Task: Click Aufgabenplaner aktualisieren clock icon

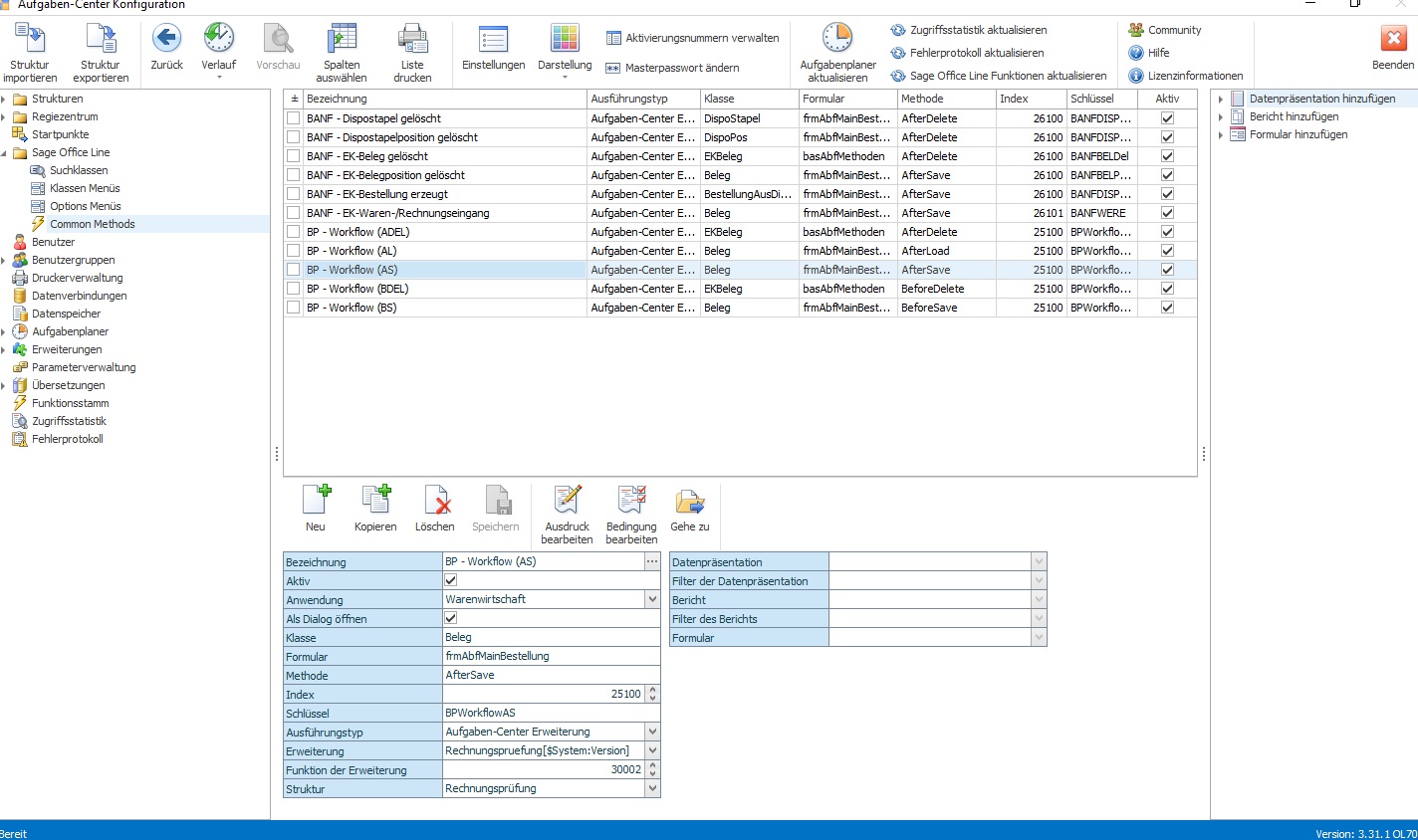Action: (x=837, y=39)
